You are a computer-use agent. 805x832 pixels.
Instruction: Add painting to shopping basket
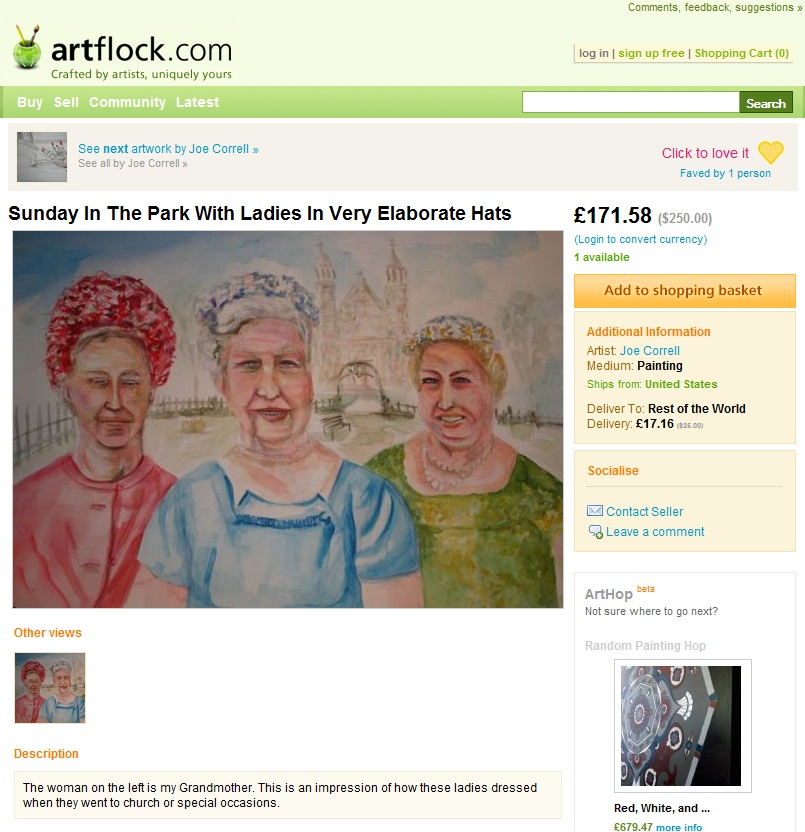(x=685, y=291)
